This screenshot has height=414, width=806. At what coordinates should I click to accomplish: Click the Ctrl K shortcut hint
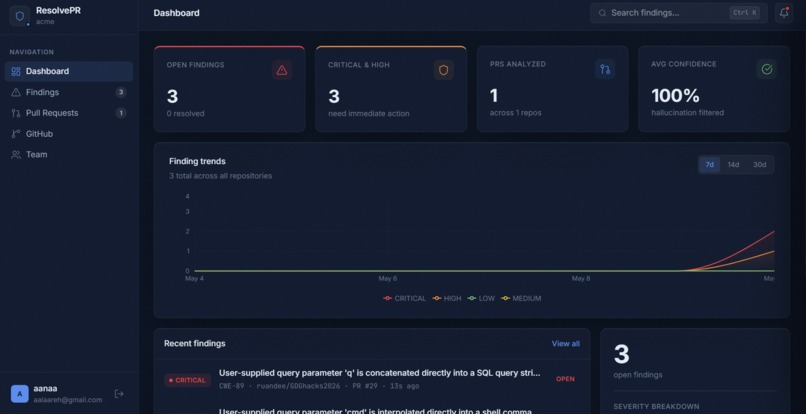[744, 13]
